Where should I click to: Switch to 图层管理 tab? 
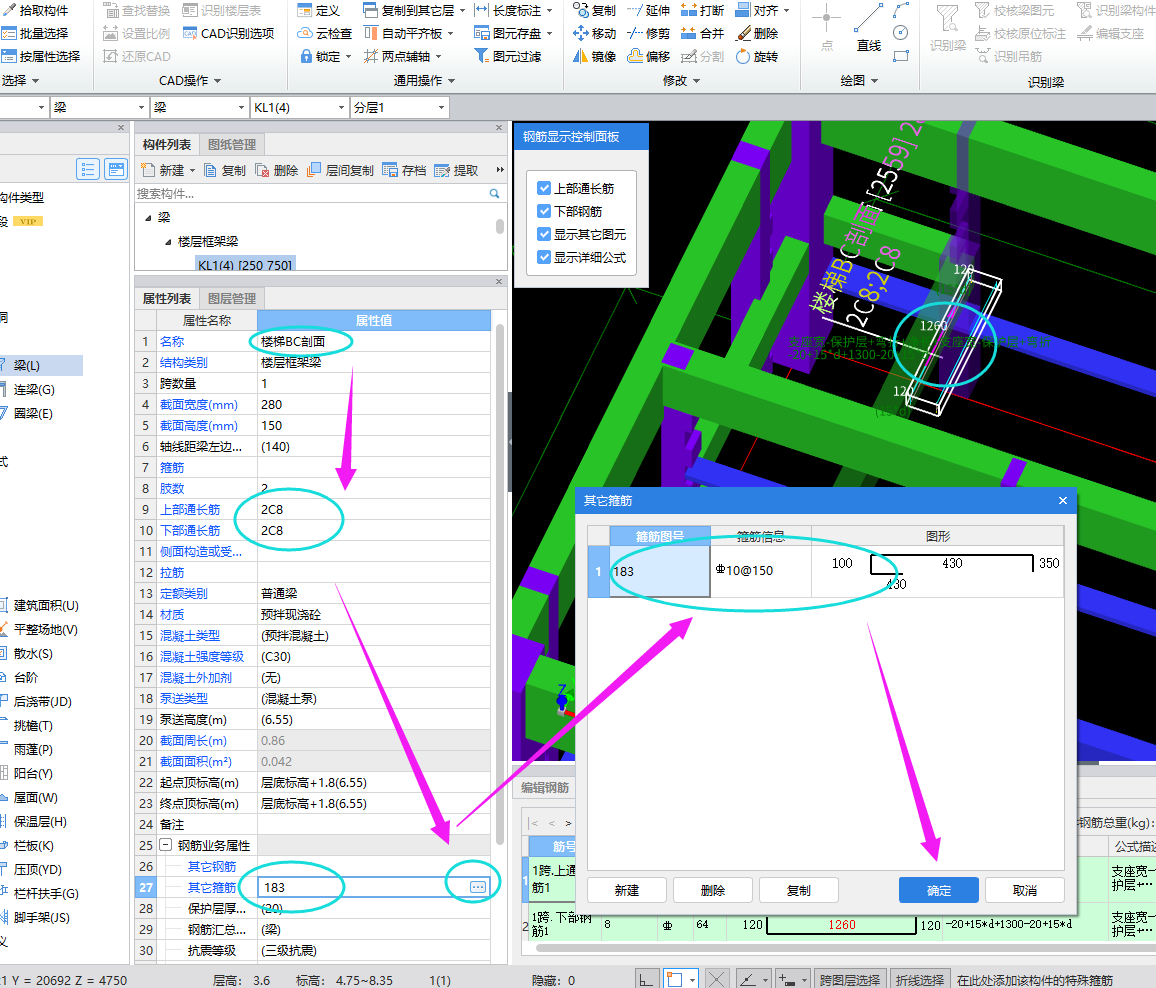coord(231,299)
